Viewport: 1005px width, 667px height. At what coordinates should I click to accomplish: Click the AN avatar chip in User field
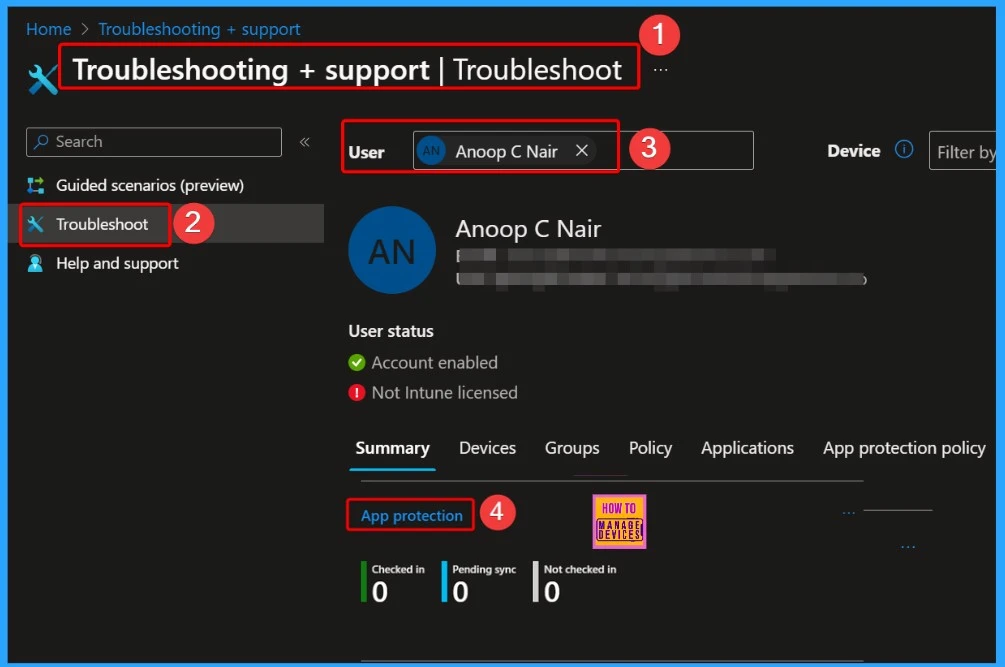click(x=431, y=151)
